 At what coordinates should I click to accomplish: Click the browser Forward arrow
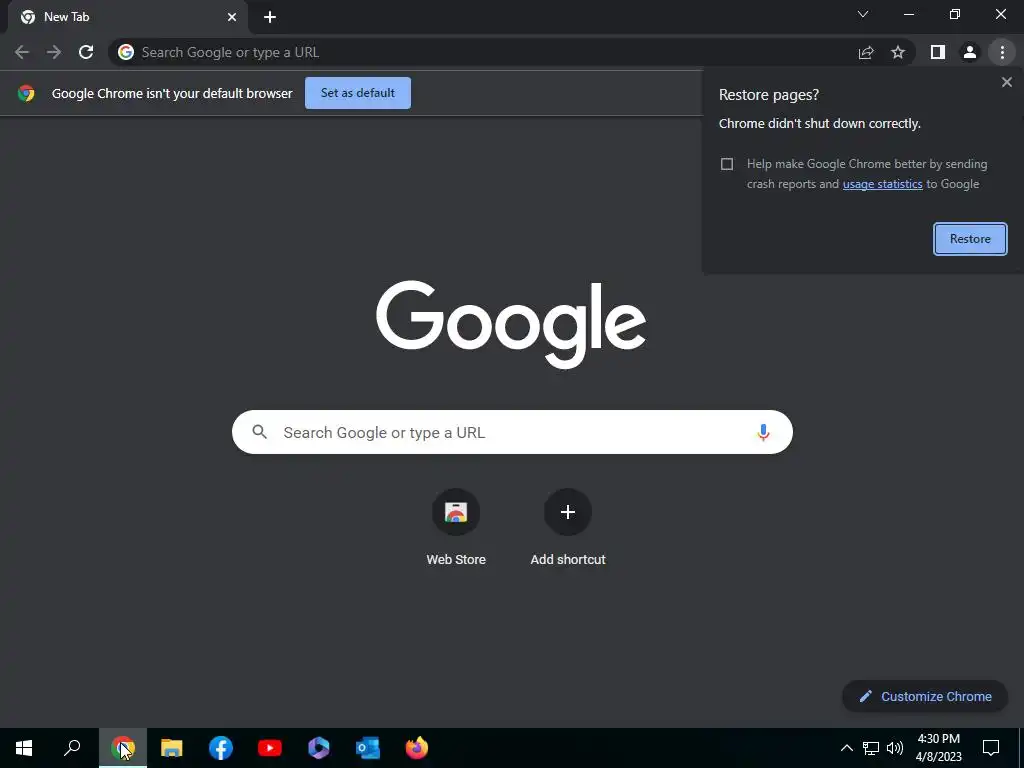tap(54, 52)
